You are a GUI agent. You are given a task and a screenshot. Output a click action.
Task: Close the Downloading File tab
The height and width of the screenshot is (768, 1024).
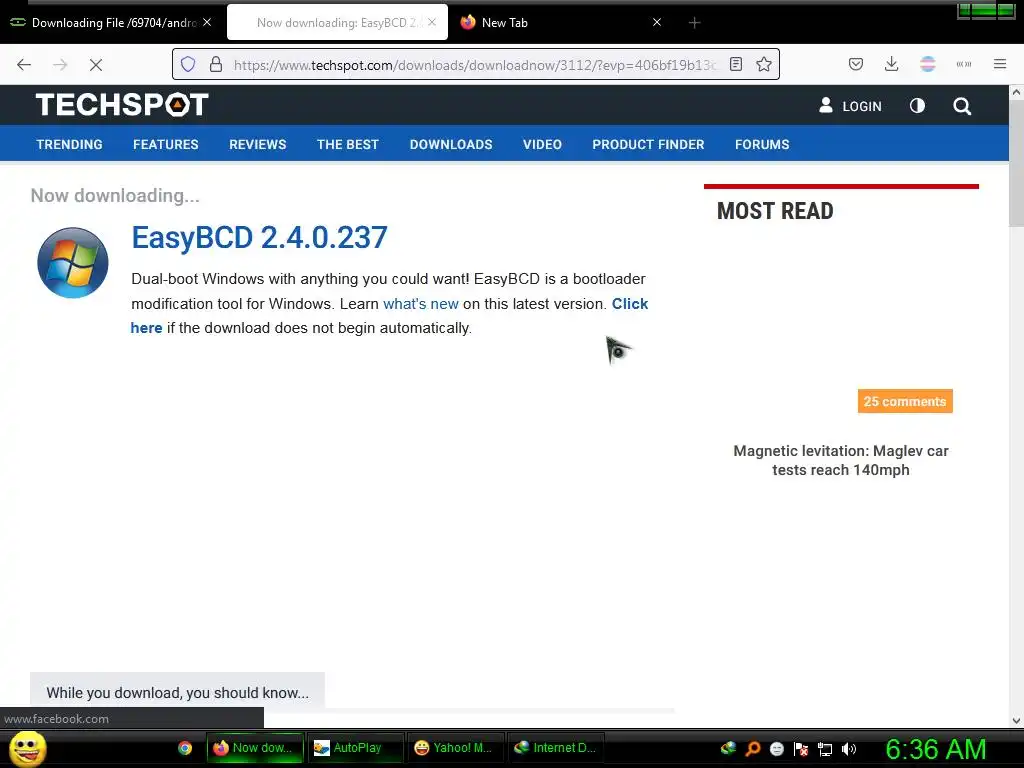207,22
